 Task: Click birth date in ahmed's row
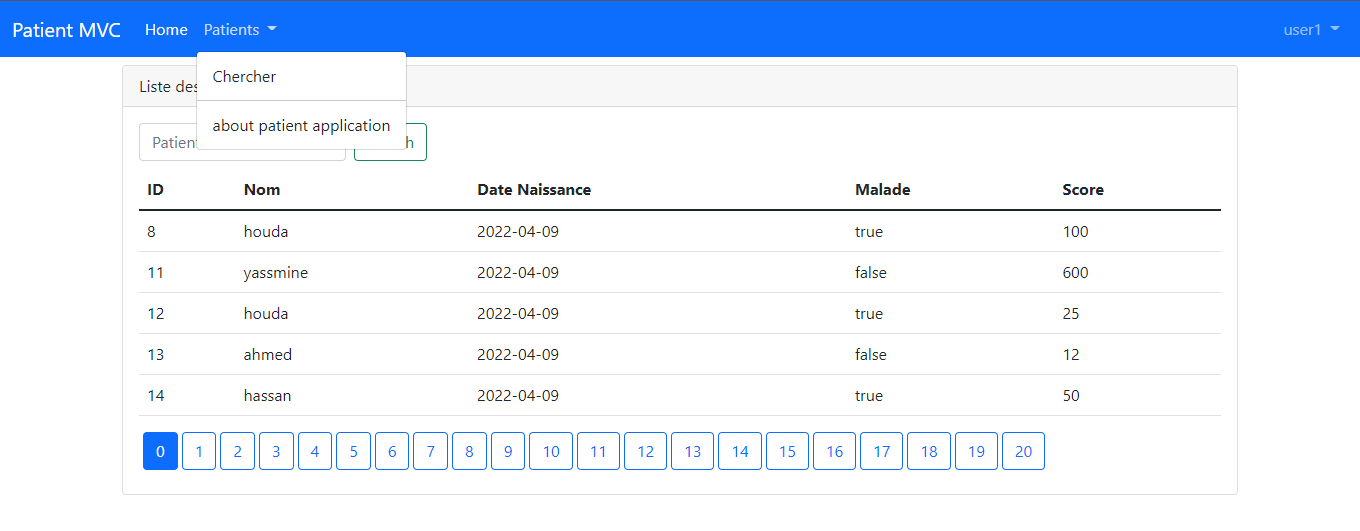coord(518,354)
